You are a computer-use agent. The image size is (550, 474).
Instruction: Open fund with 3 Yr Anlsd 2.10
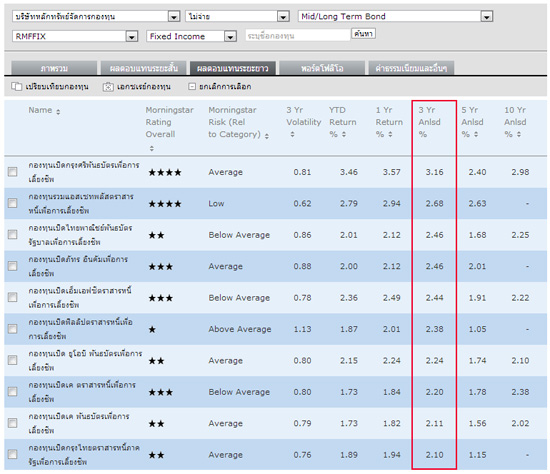(x=84, y=455)
